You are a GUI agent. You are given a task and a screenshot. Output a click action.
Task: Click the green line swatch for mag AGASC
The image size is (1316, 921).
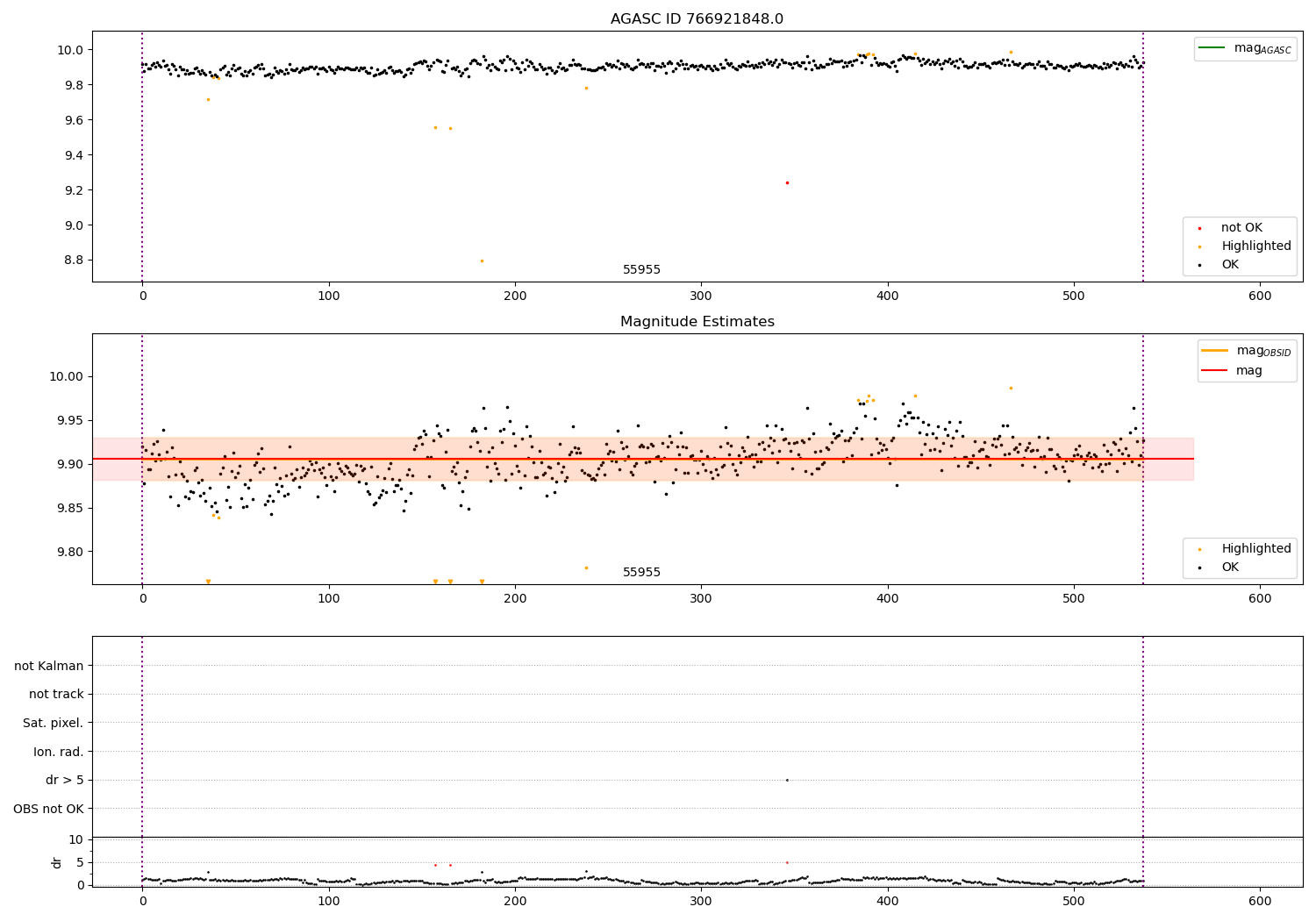[x=1212, y=48]
